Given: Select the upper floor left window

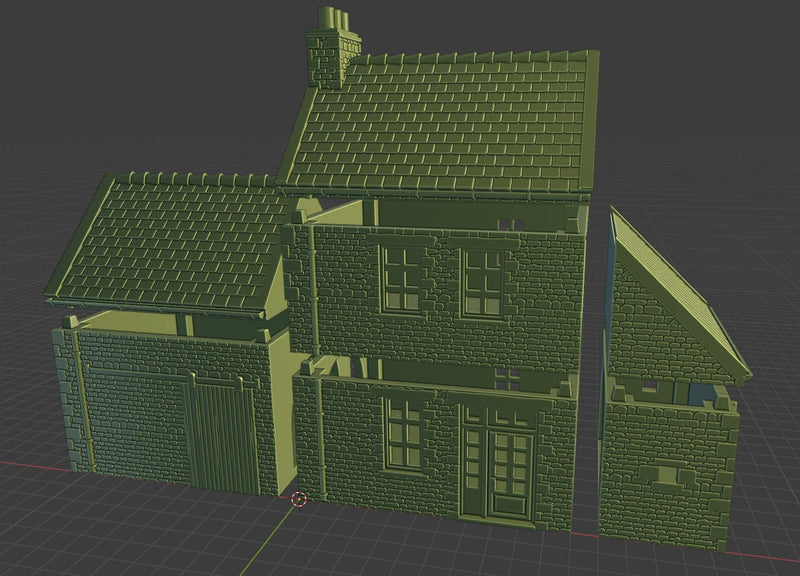Looking at the screenshot, I should 401,280.
